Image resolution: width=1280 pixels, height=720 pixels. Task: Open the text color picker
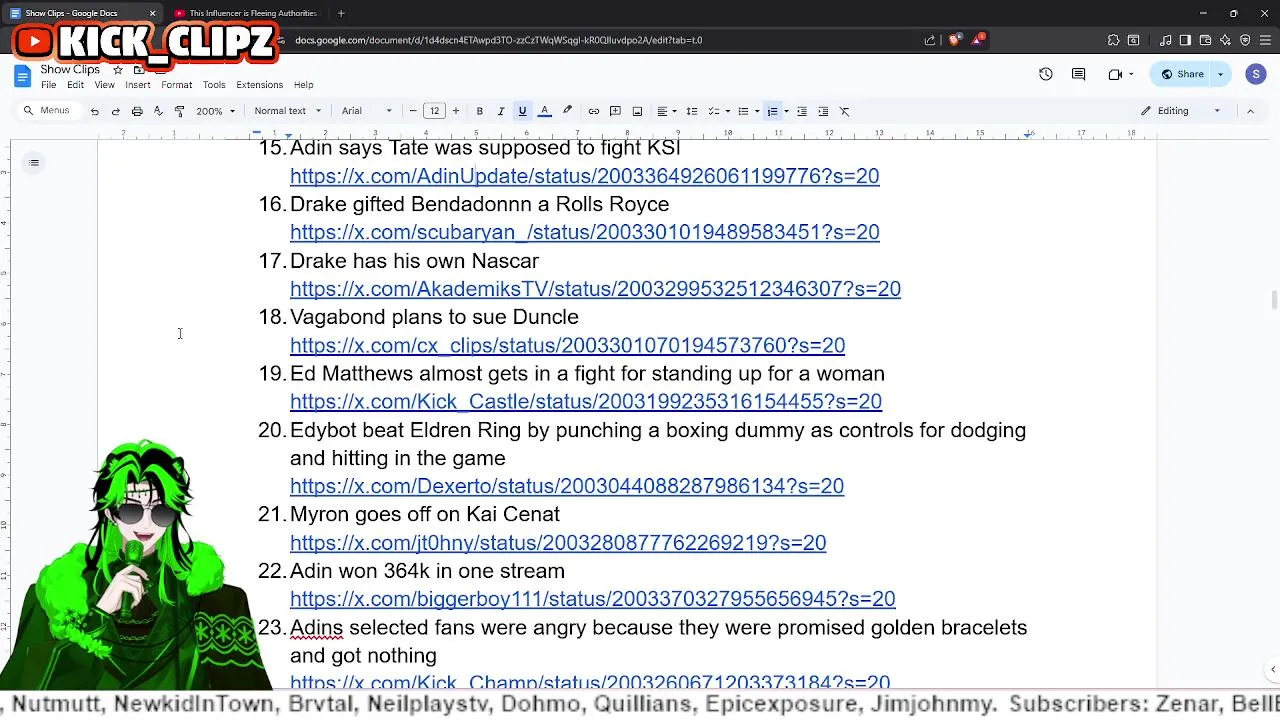[544, 111]
